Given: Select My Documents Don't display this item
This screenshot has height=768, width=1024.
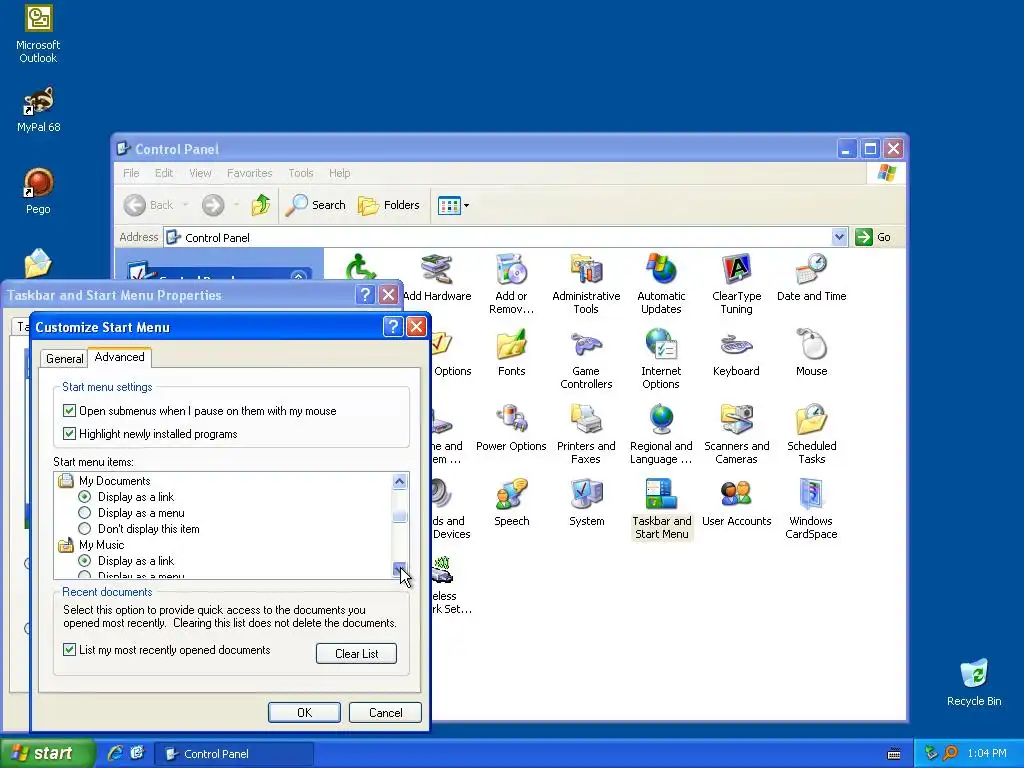Looking at the screenshot, I should click(x=84, y=529).
